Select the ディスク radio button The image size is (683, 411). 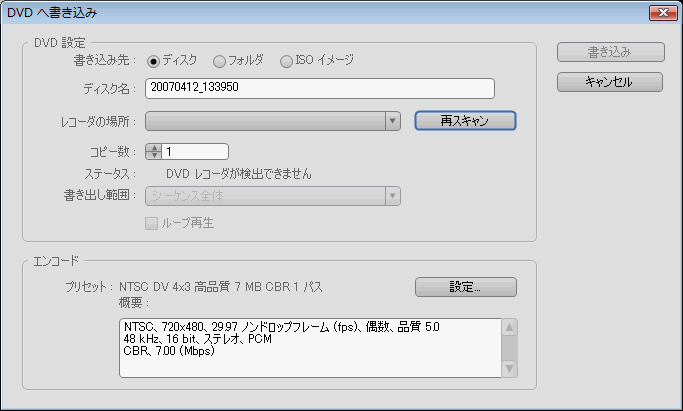point(155,60)
